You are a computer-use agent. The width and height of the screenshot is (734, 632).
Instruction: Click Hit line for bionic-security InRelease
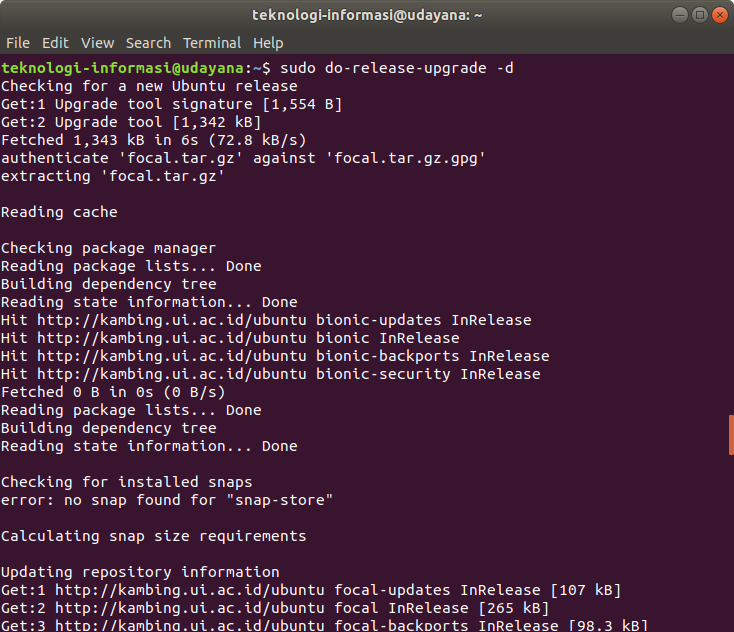271,375
